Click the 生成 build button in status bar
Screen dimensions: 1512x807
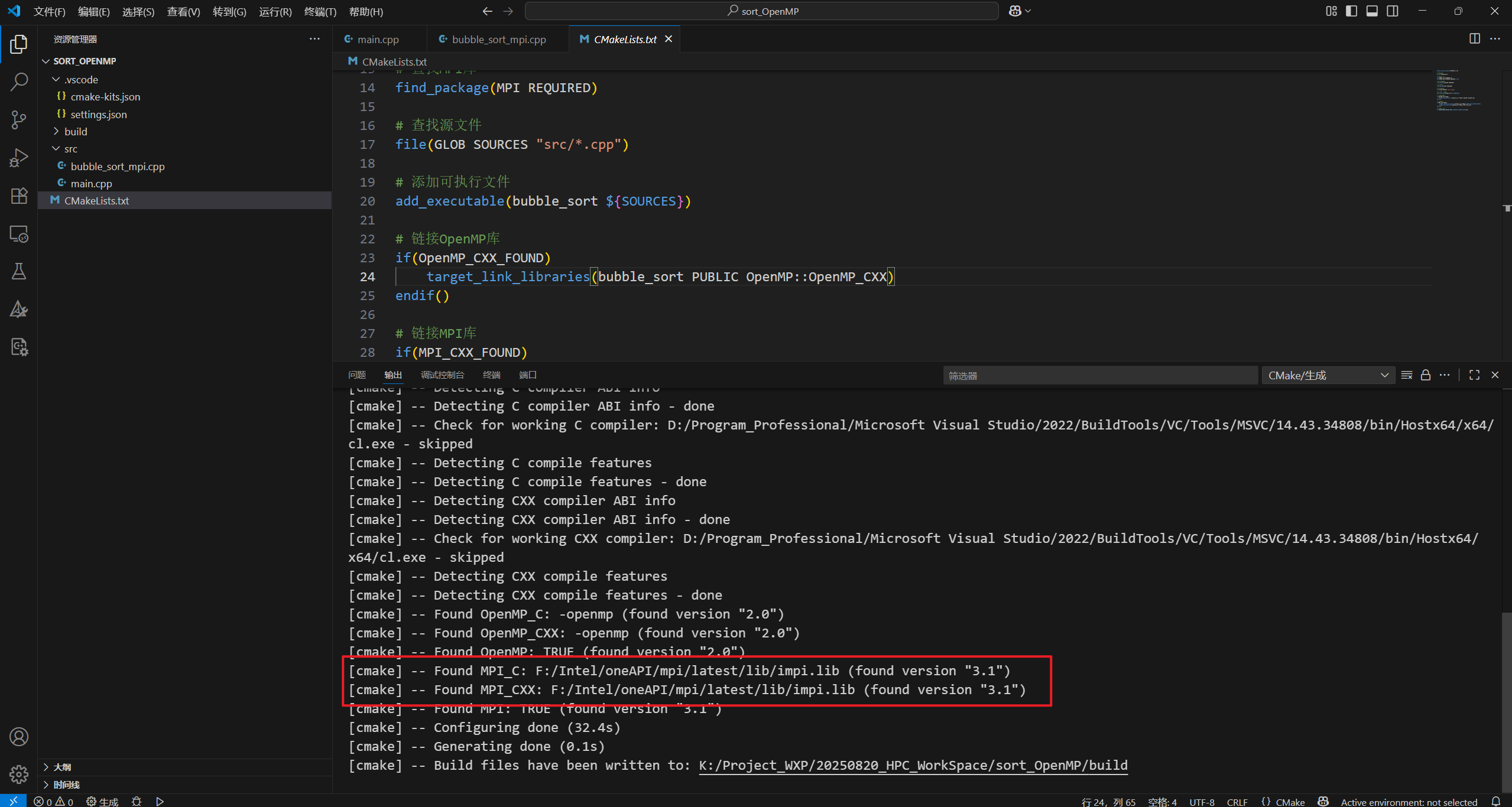[x=102, y=801]
